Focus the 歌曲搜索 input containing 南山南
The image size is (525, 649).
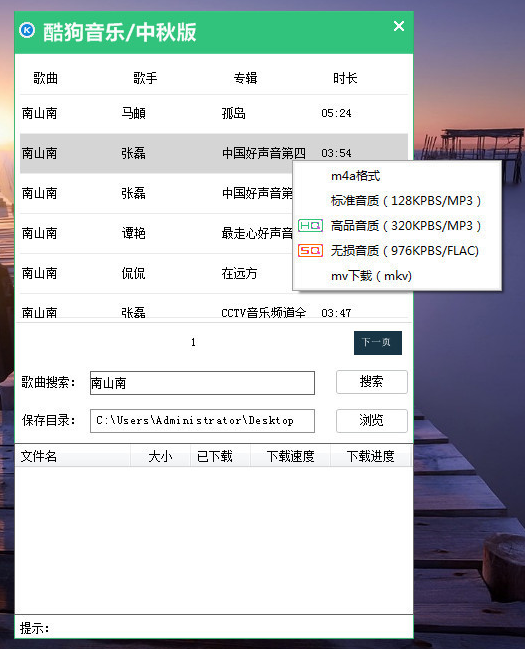point(202,383)
